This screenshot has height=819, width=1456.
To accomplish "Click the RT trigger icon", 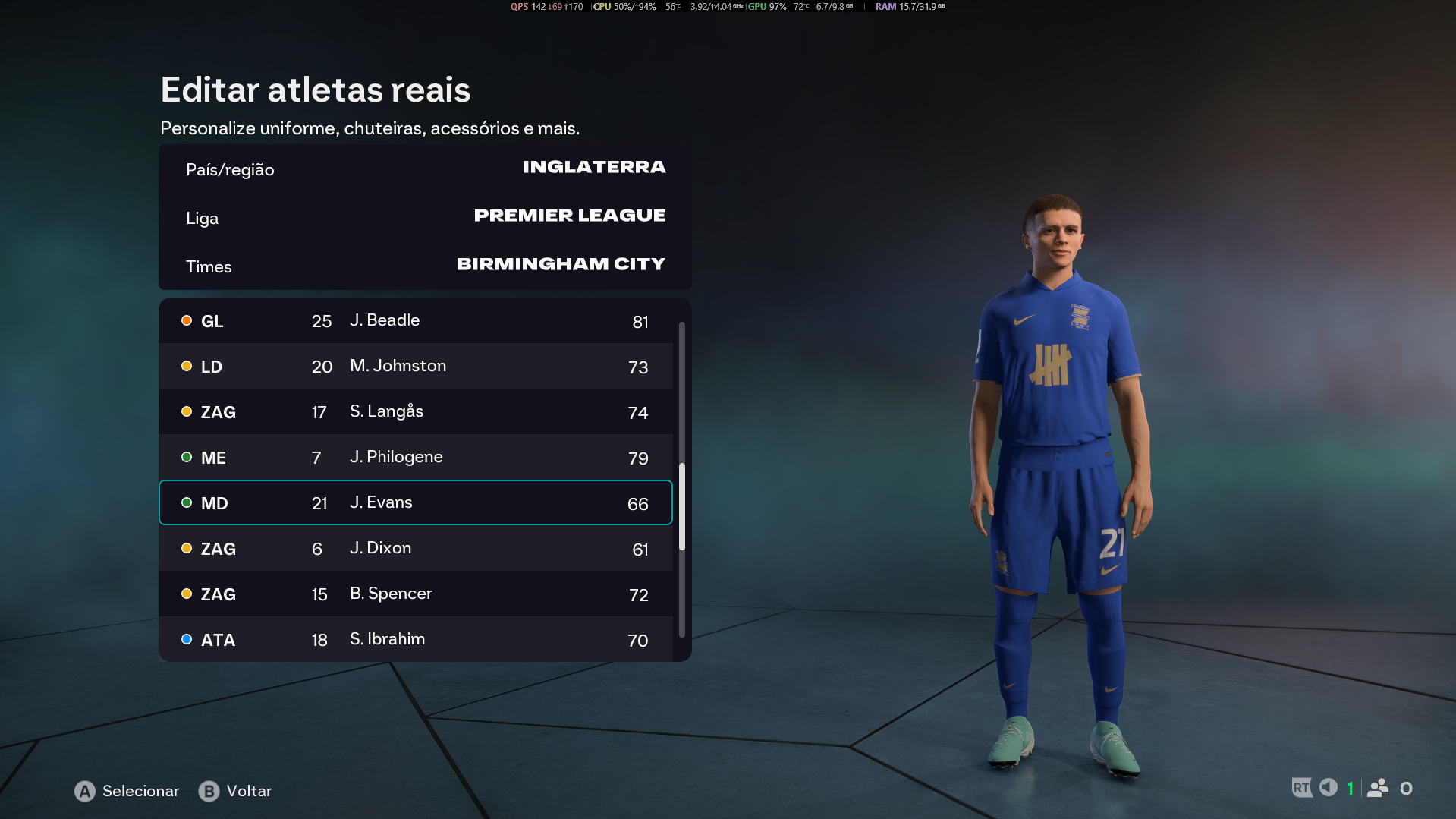I will coord(1302,788).
